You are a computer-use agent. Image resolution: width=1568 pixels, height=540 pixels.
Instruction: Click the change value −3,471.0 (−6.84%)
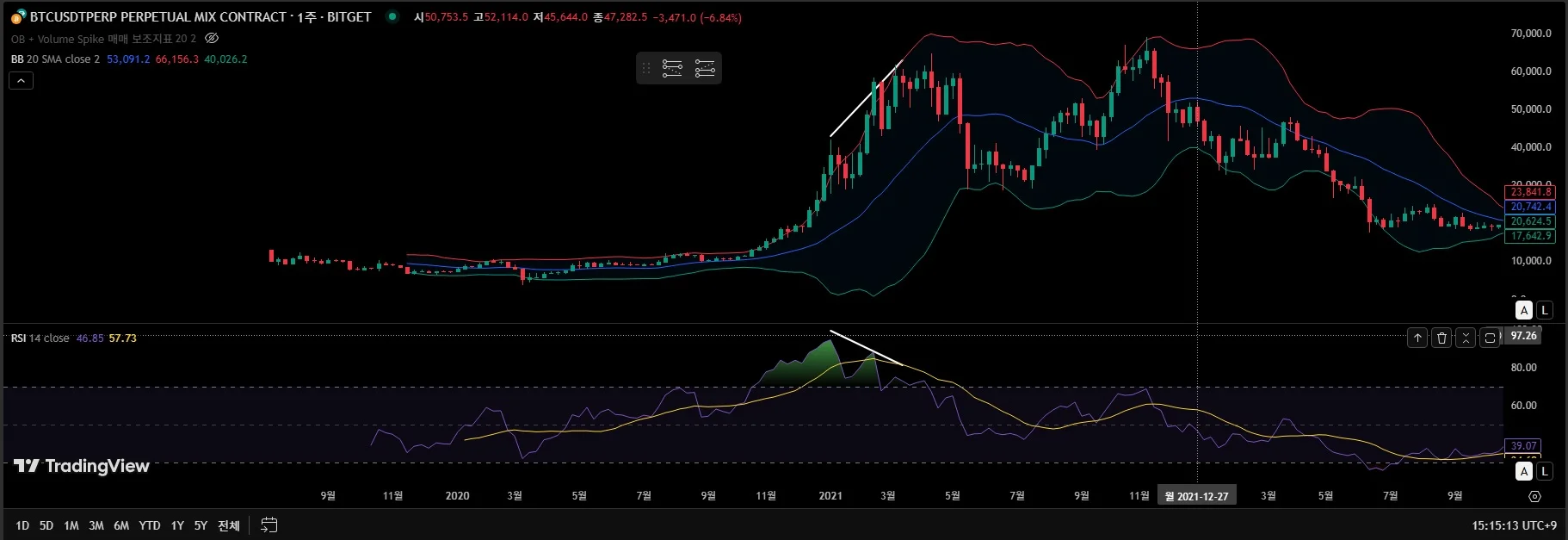[697, 17]
